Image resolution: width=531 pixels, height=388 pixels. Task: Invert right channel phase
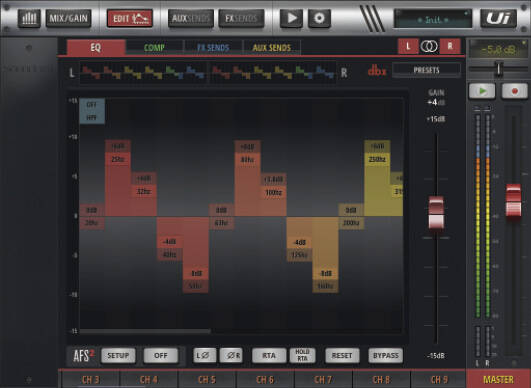coord(231,355)
